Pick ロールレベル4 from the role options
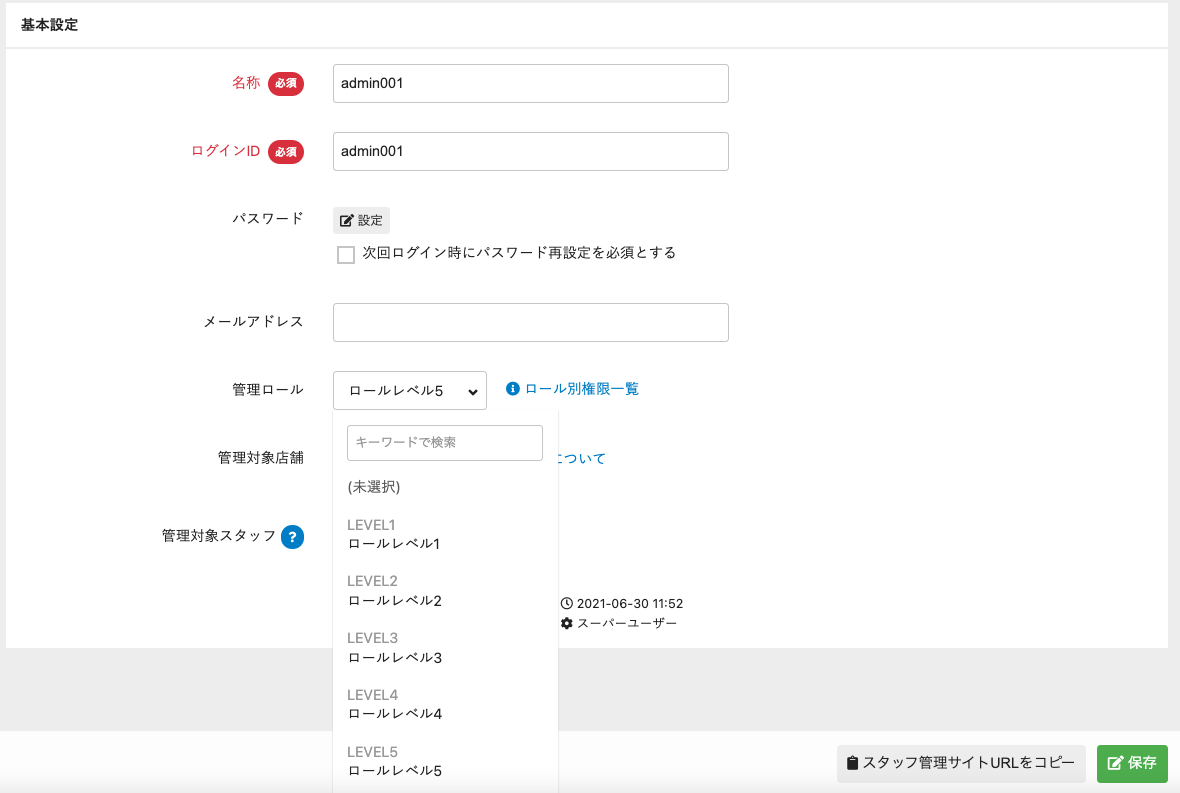 point(394,714)
